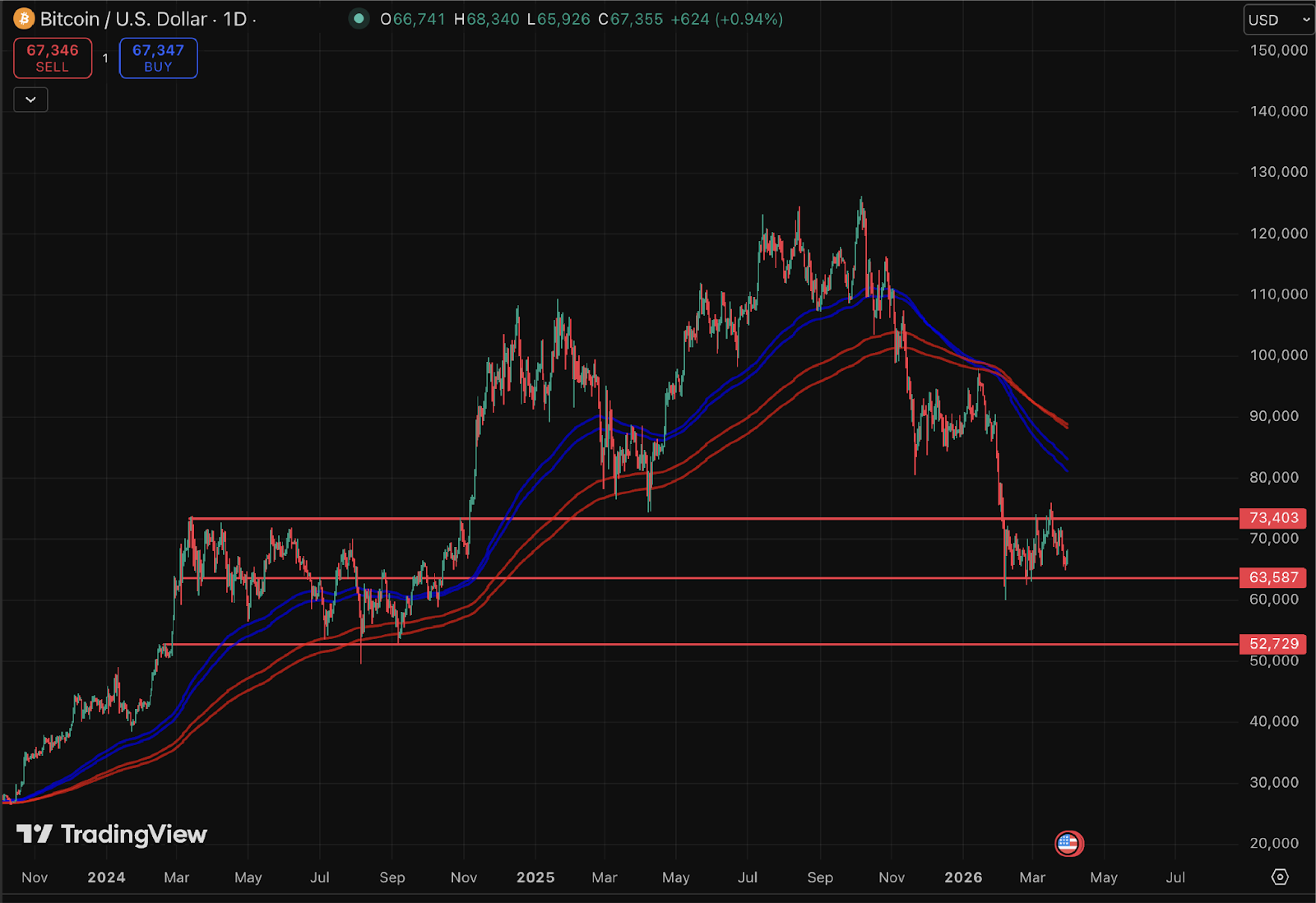Click the 1D interval label in title
Image resolution: width=1316 pixels, height=903 pixels.
pyautogui.click(x=234, y=19)
